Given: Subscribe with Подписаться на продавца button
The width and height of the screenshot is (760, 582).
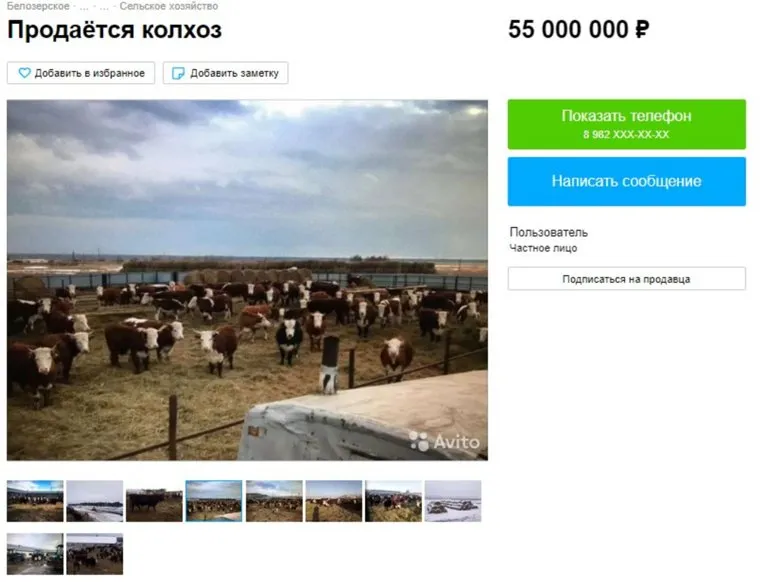Looking at the screenshot, I should (627, 279).
